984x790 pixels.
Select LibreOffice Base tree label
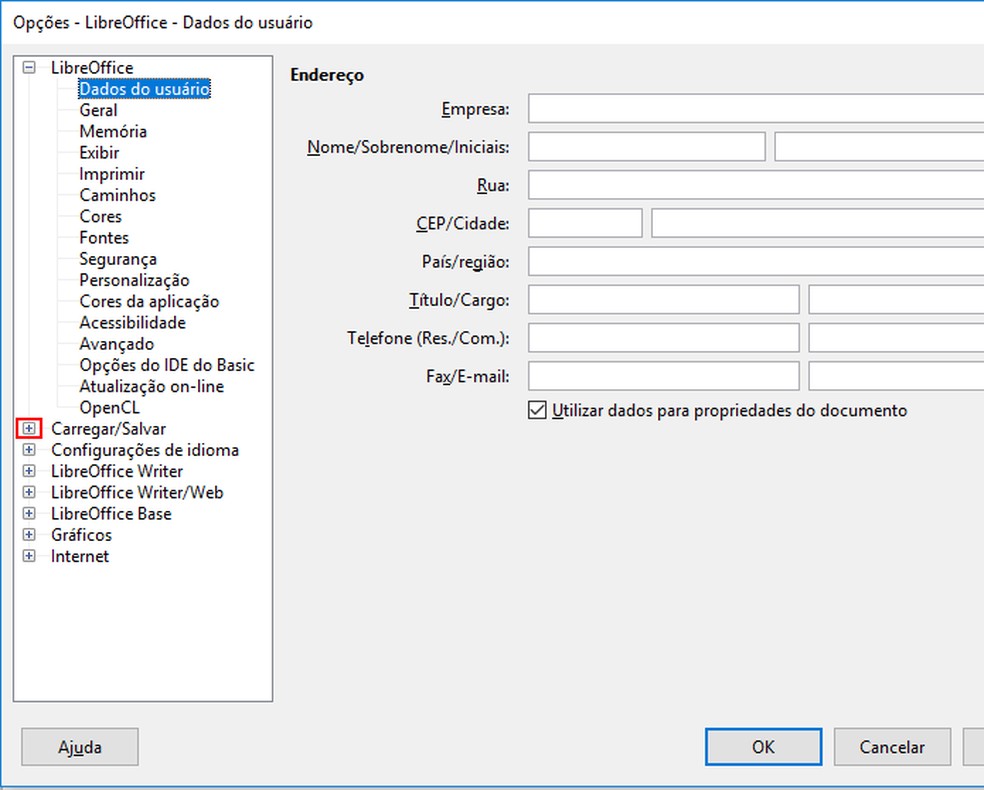tap(111, 513)
